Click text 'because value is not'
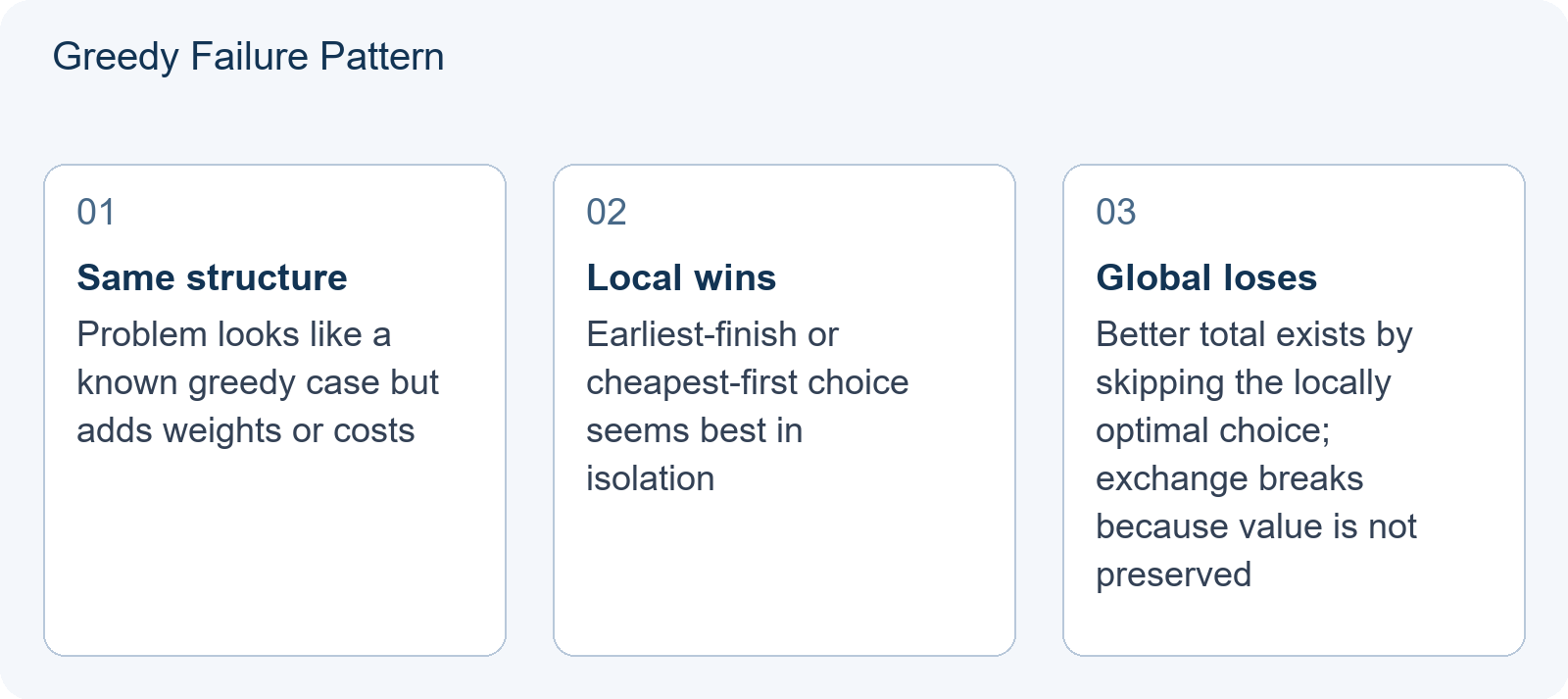Viewport: 1568px width, 699px height. 1256,526
